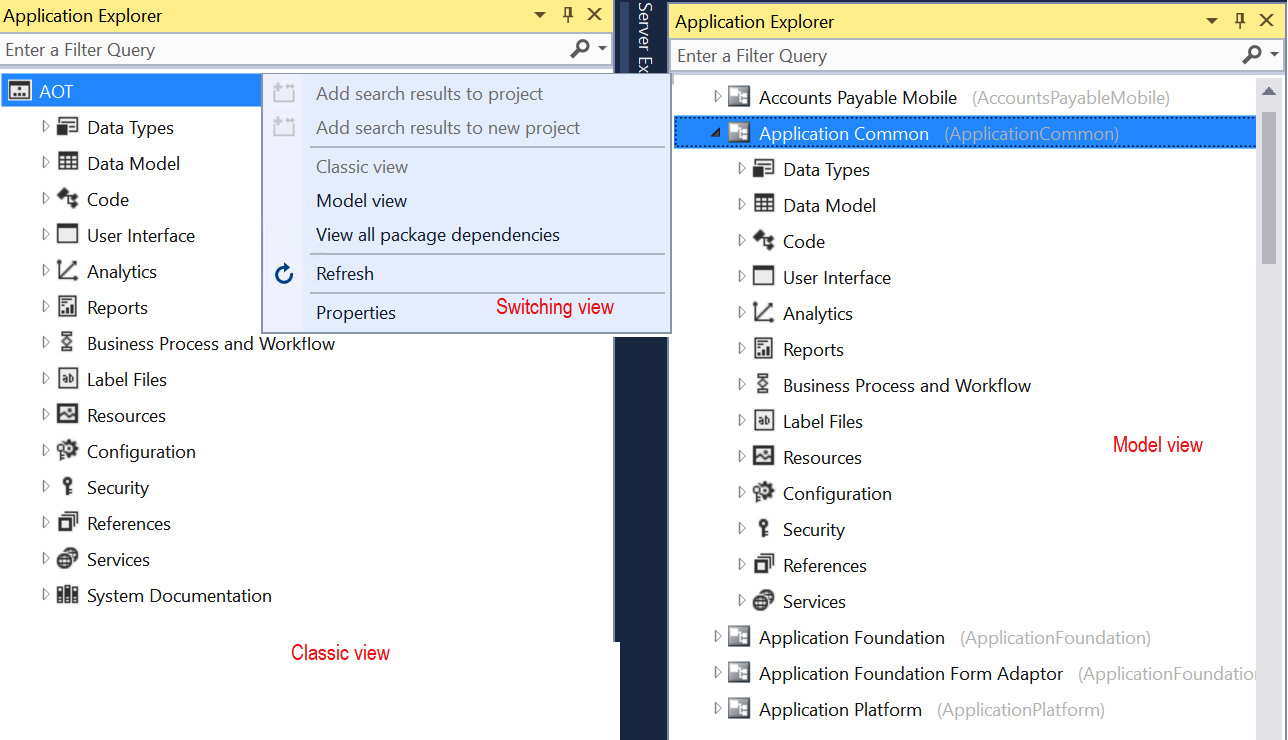Expand the Data Types node under AOT
Image resolution: width=1288 pixels, height=740 pixels.
45,127
